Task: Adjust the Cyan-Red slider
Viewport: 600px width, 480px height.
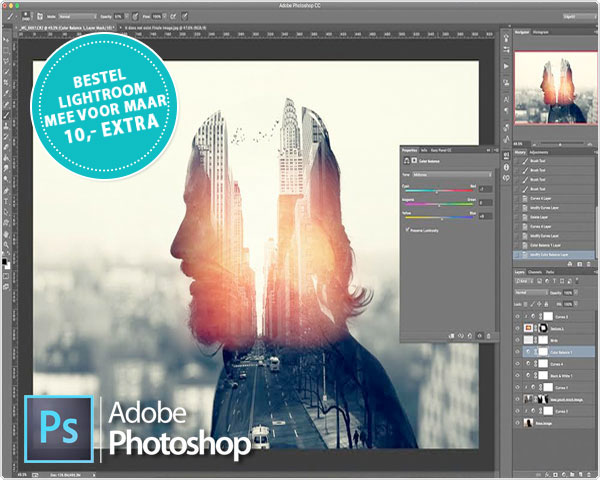Action: coord(439,191)
